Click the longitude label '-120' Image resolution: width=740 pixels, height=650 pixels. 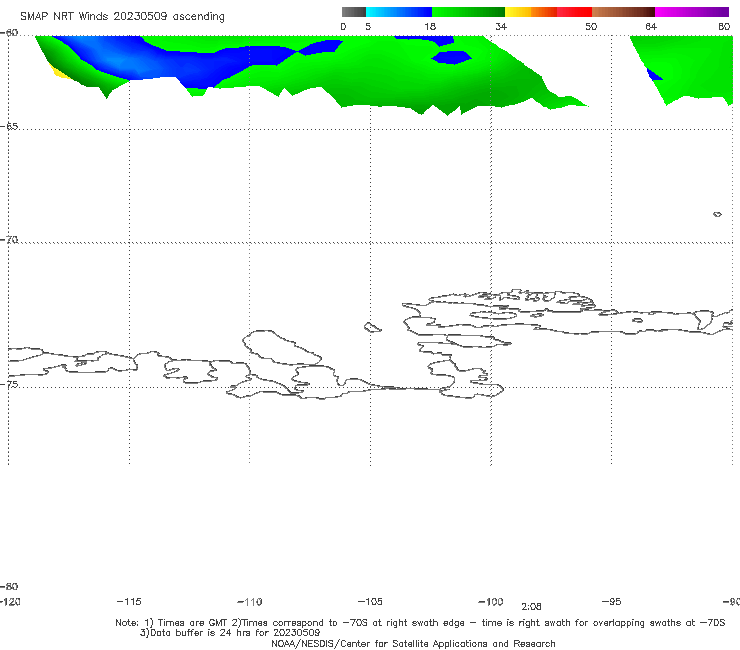pos(10,602)
